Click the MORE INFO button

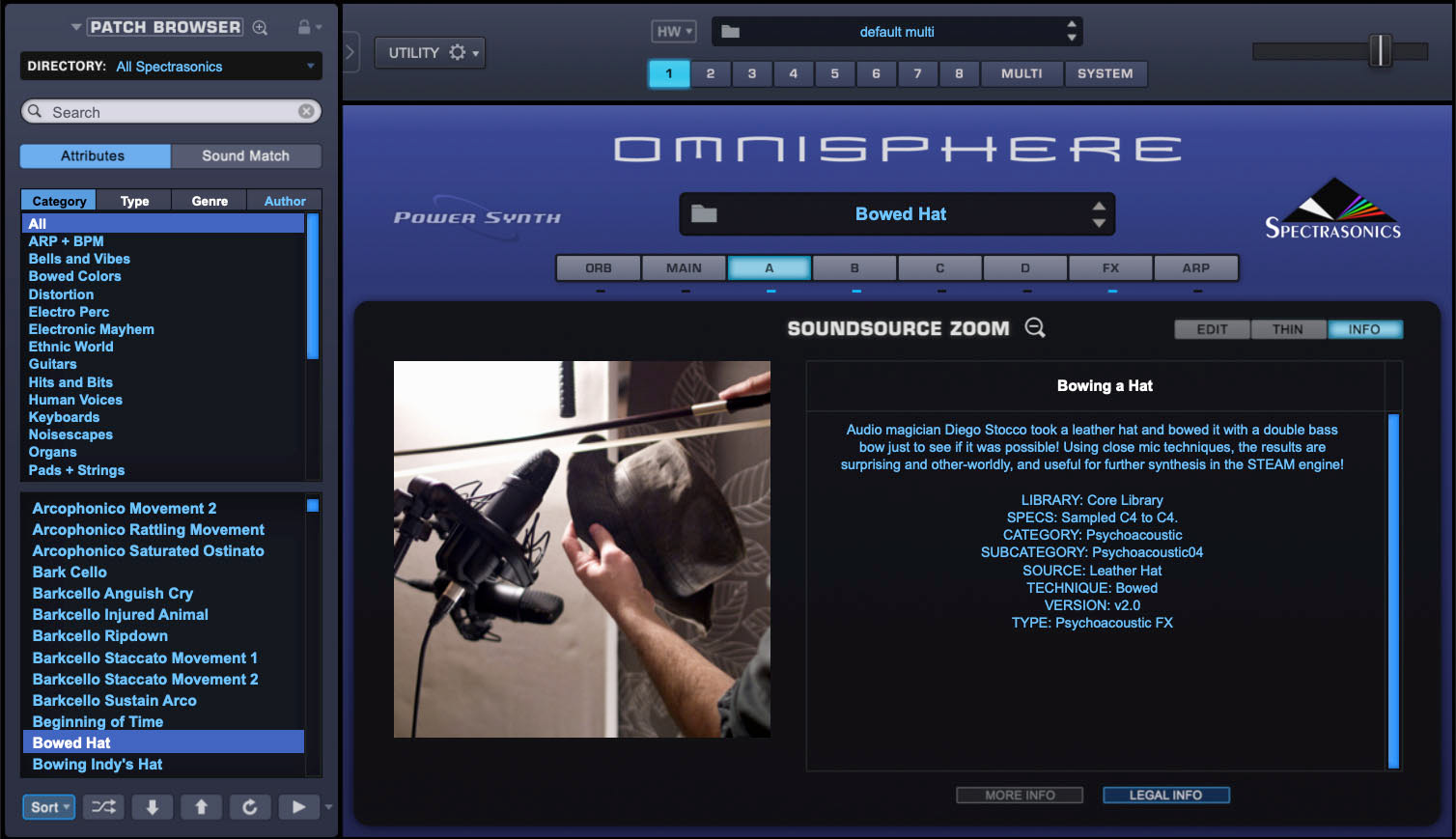tap(1020, 795)
